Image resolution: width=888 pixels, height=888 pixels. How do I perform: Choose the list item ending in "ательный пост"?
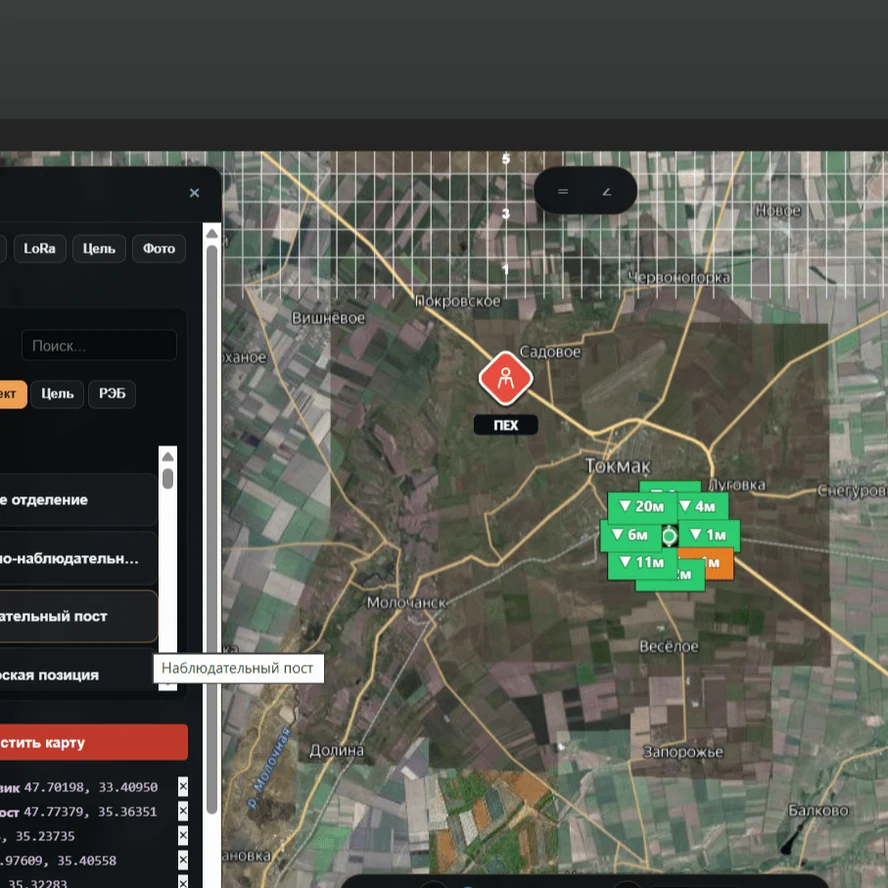coord(78,616)
